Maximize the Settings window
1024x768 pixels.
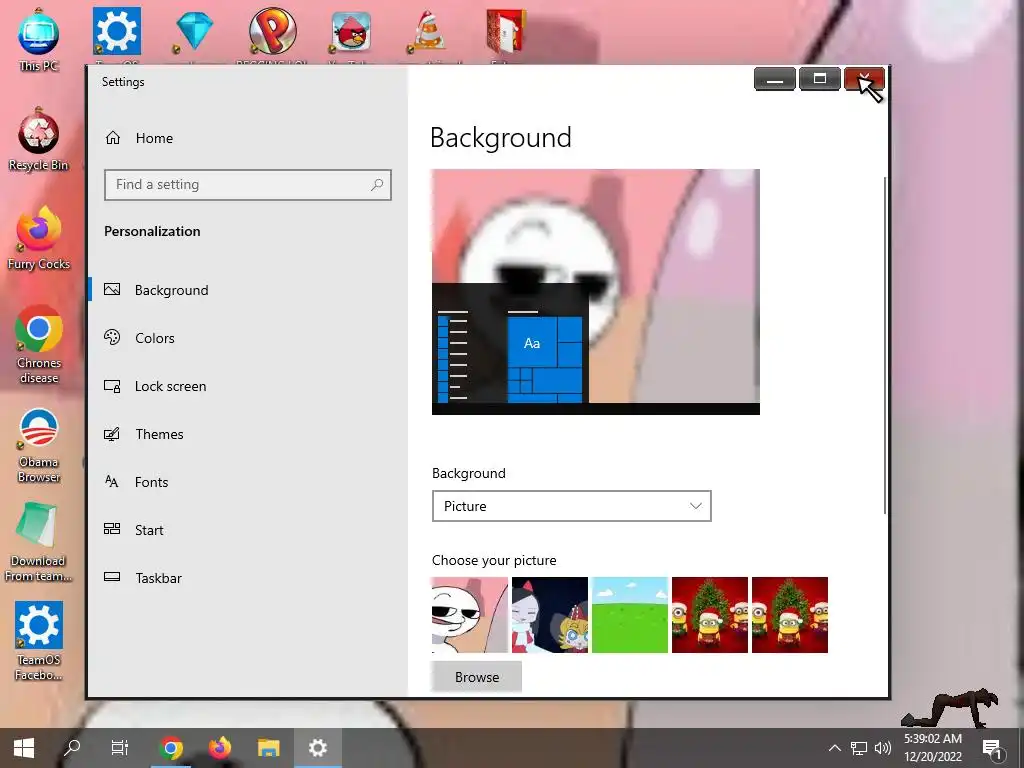[820, 79]
